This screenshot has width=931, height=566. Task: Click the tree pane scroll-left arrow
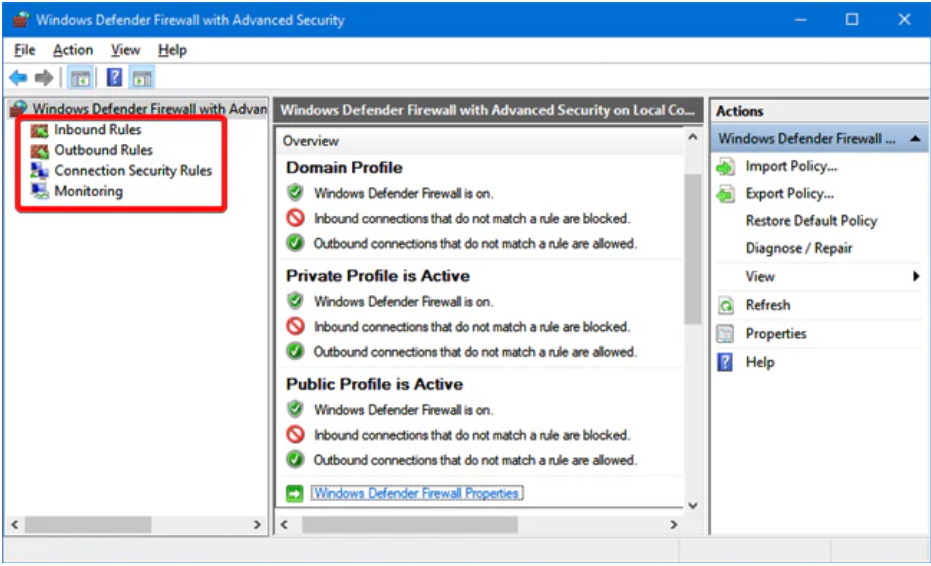click(x=15, y=524)
